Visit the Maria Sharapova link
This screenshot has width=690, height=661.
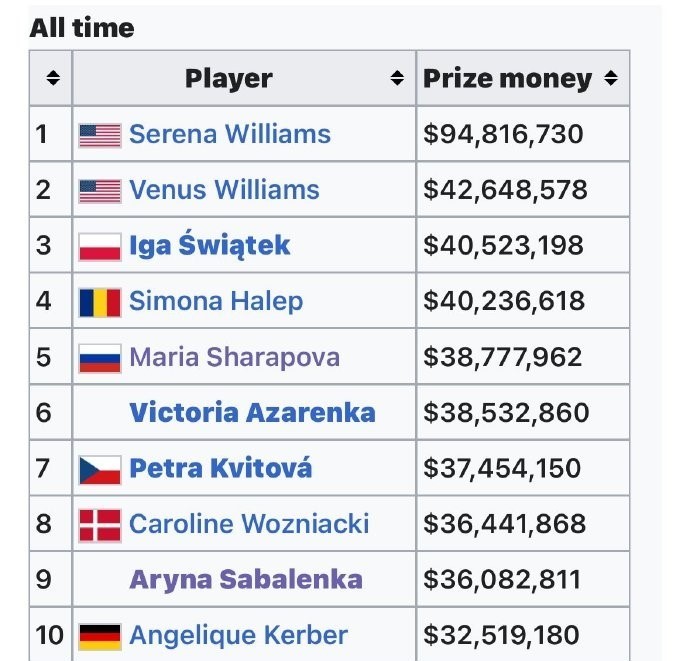click(235, 357)
